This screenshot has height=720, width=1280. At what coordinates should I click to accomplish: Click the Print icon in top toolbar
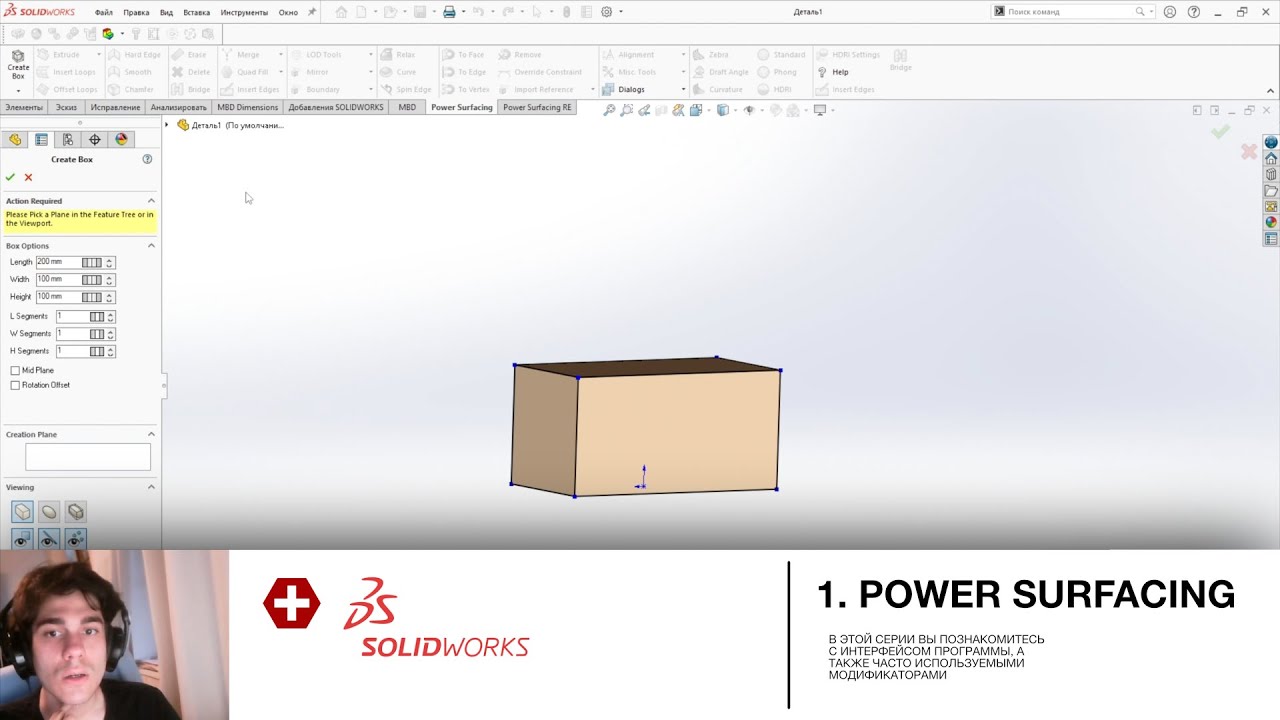[449, 12]
